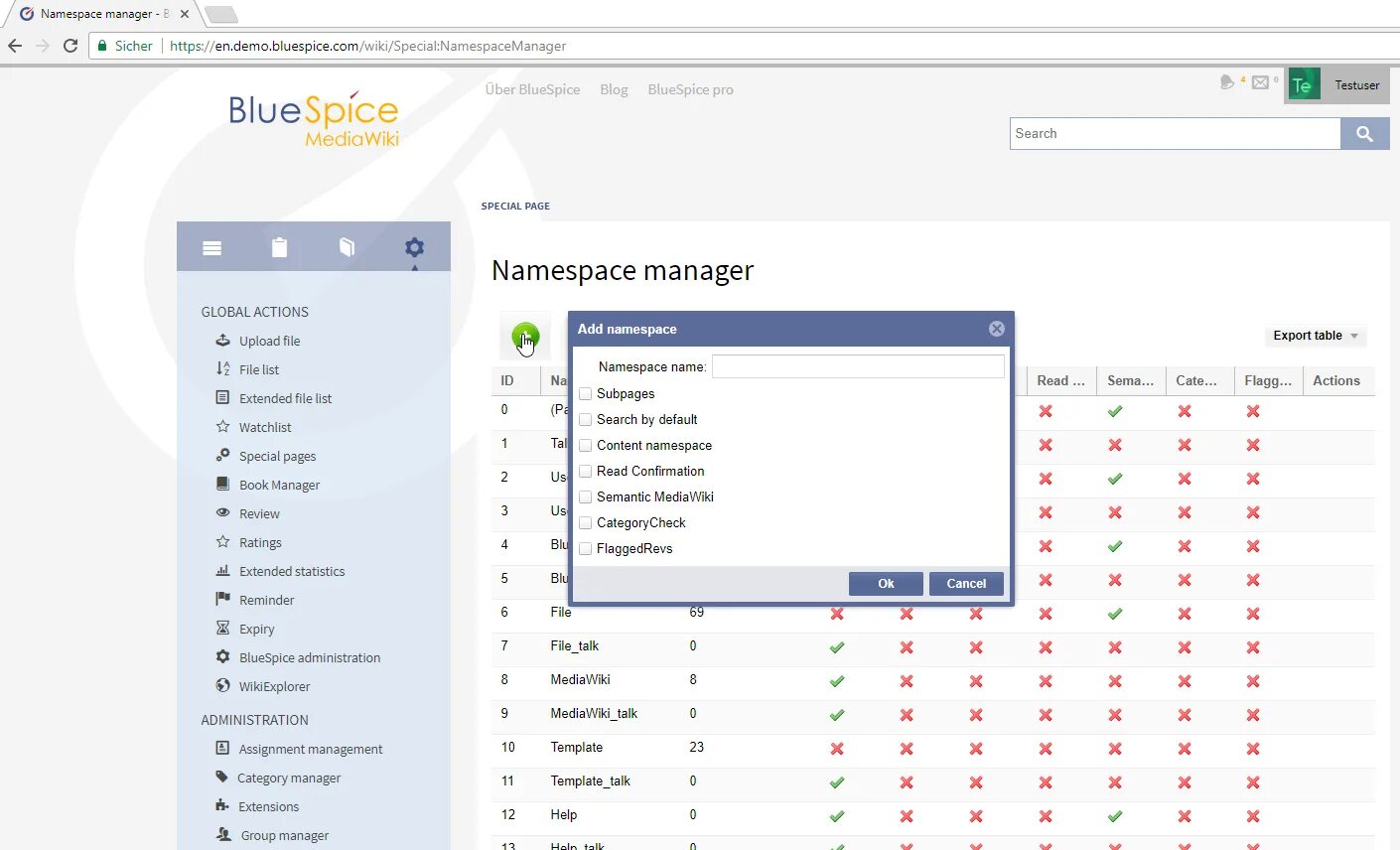
Task: Click the Upload file icon
Action: (x=223, y=341)
